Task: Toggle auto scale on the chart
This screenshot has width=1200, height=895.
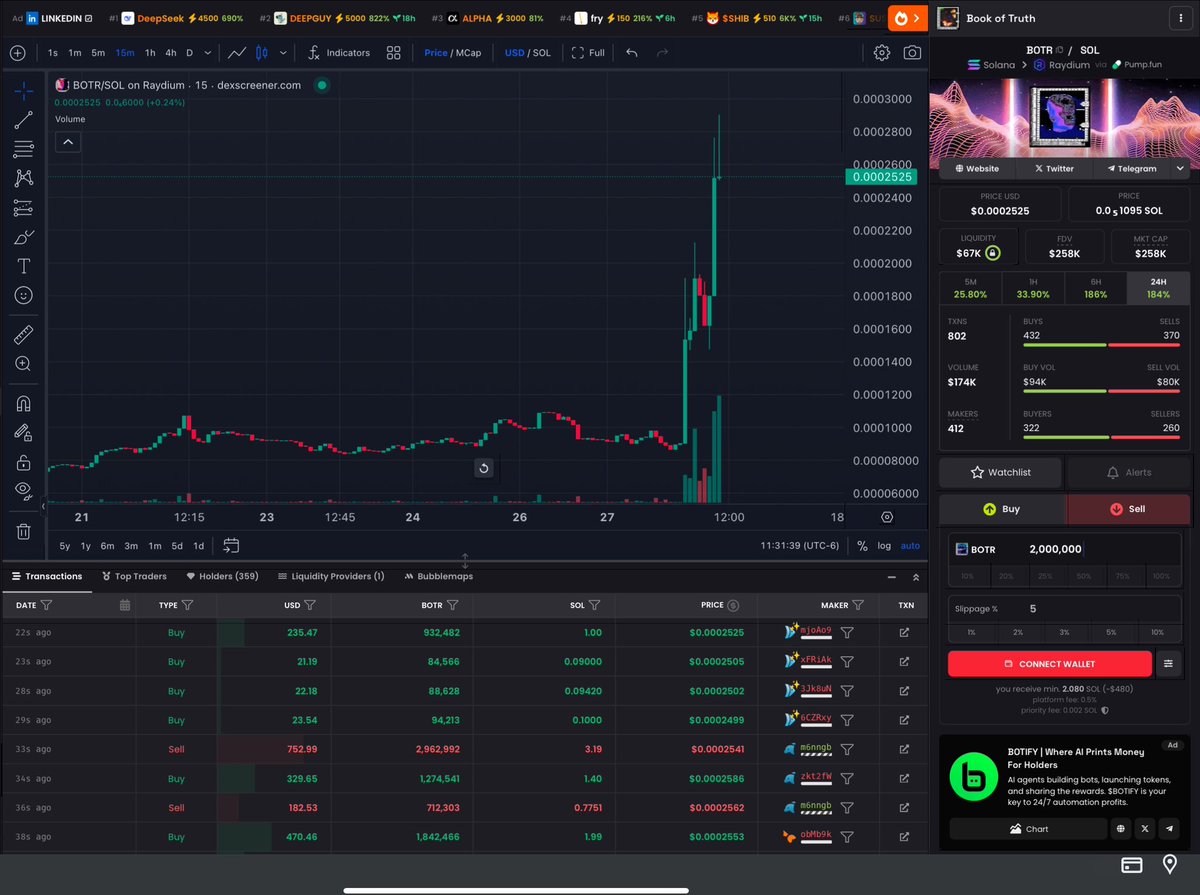Action: pyautogui.click(x=910, y=546)
